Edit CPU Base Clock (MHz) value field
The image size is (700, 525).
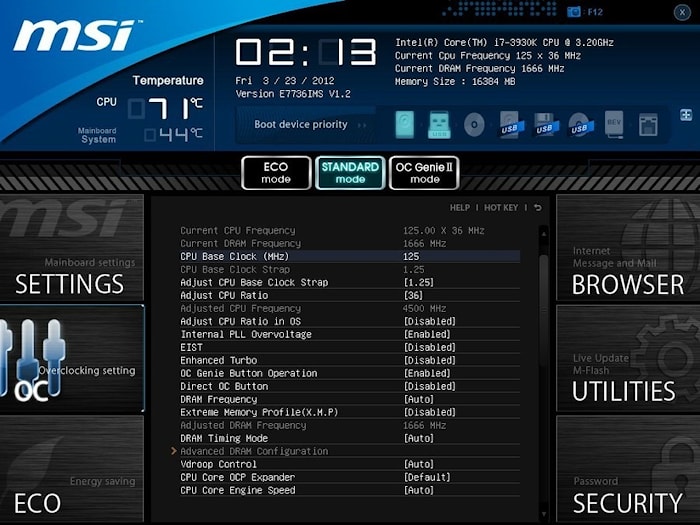point(462,256)
